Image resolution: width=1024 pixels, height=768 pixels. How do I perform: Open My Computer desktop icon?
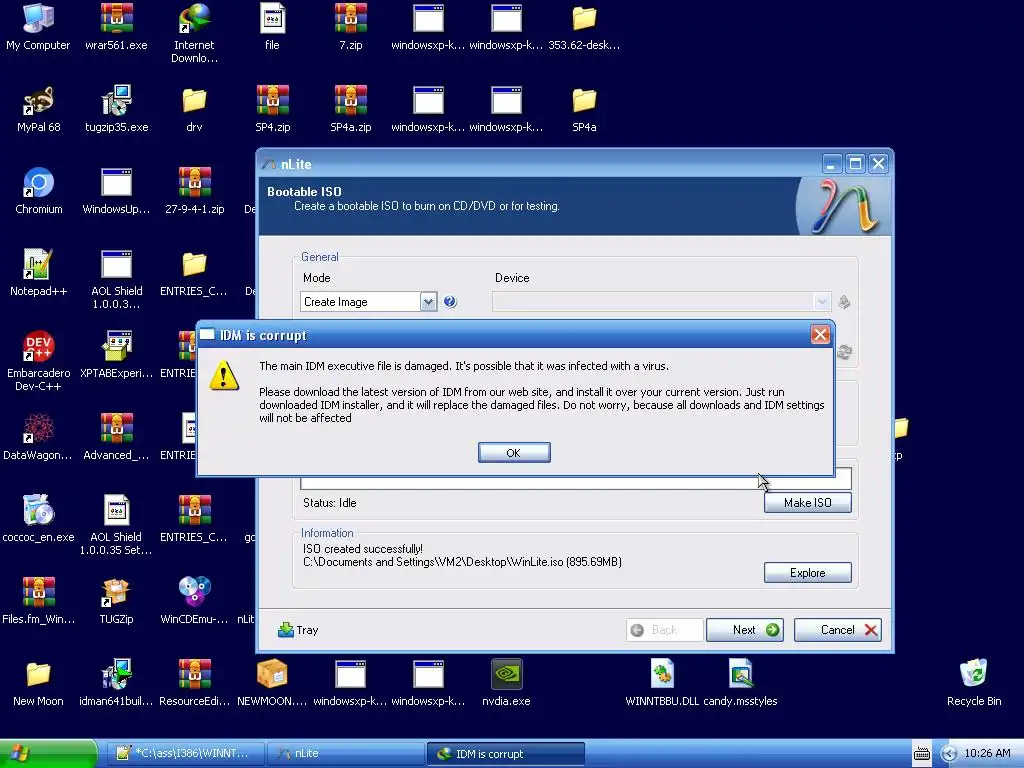coord(38,27)
